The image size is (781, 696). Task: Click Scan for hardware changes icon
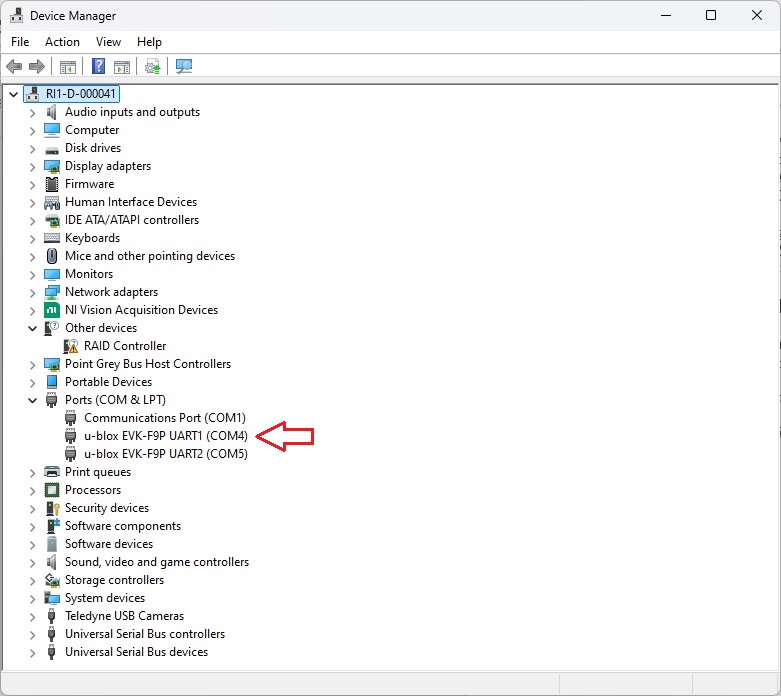coord(184,66)
